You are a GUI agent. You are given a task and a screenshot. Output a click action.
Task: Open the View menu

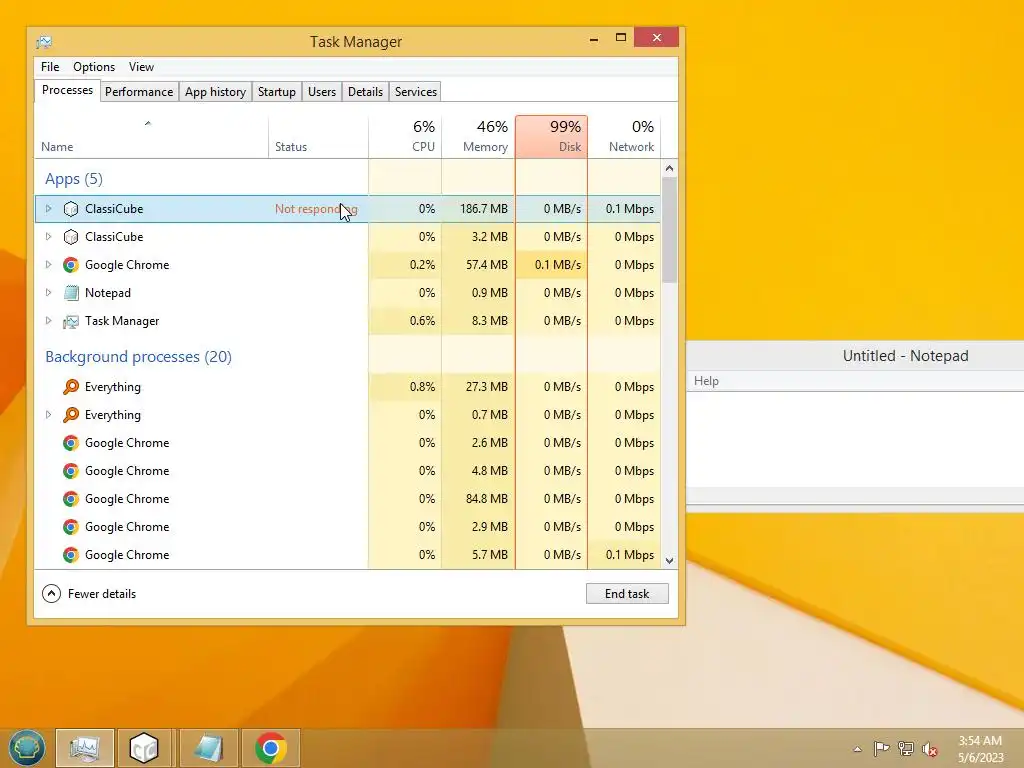[x=141, y=67]
